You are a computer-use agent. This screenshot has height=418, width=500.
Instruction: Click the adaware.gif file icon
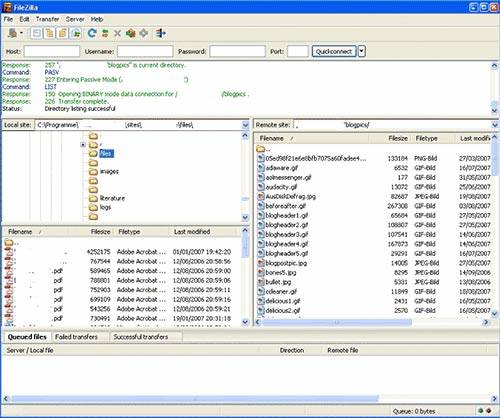point(261,168)
